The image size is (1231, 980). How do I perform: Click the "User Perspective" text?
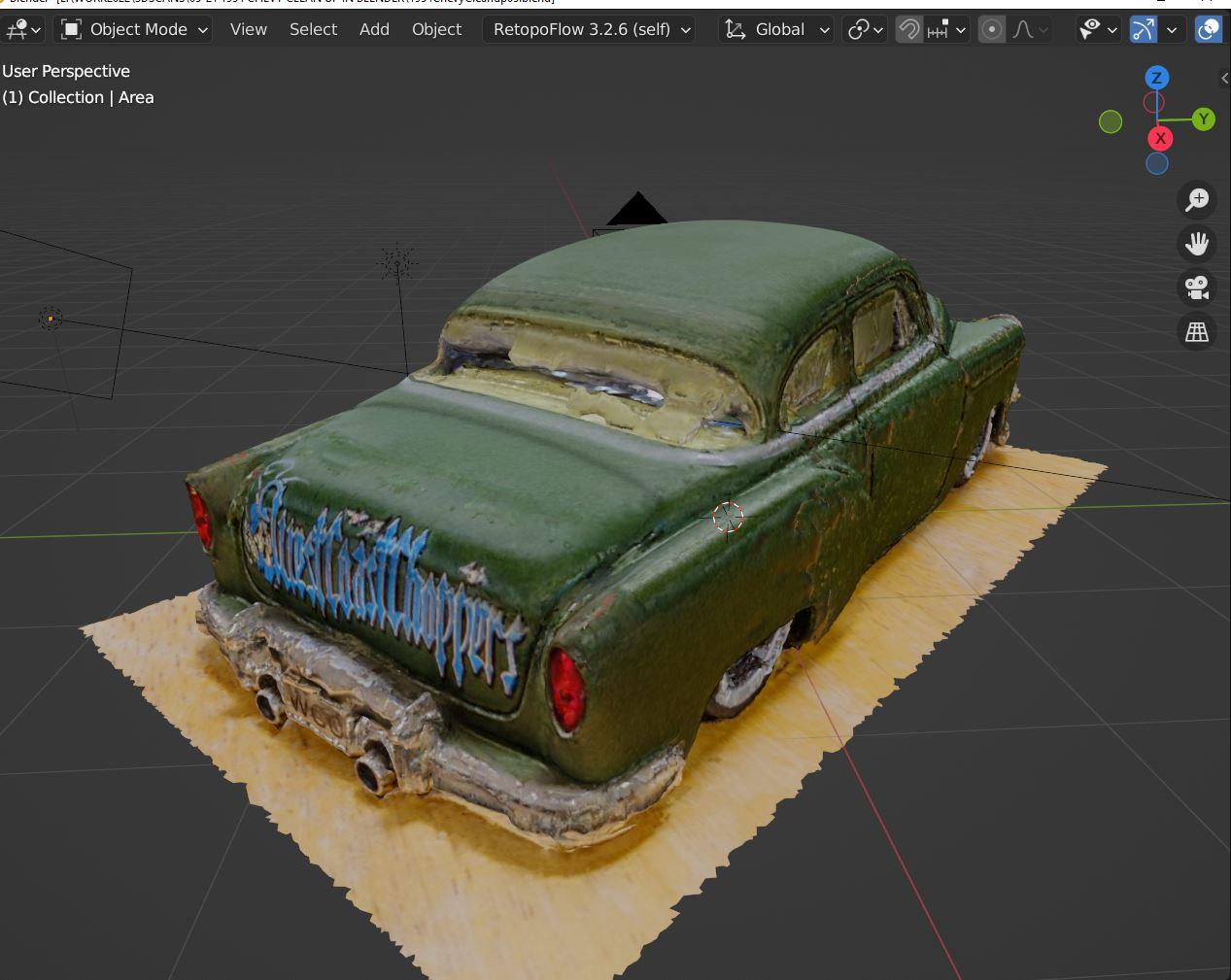[x=66, y=71]
